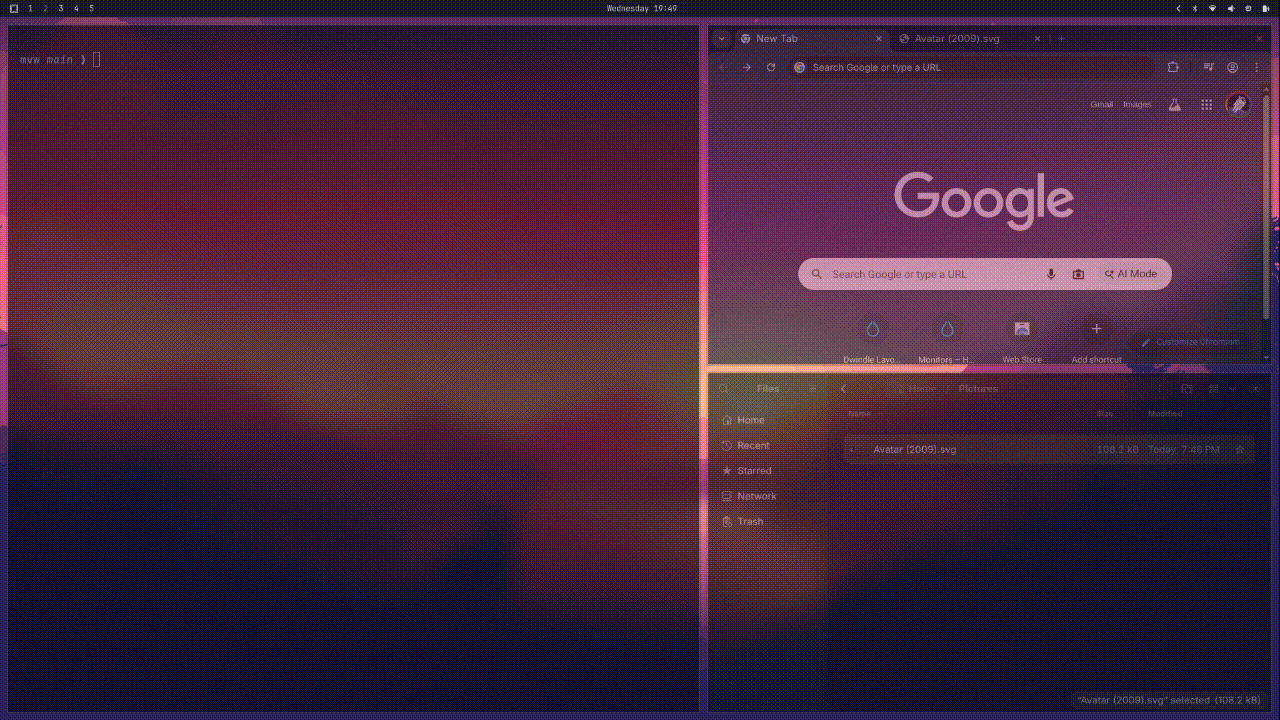Switch to workspace 3 in top bar

(x=60, y=8)
